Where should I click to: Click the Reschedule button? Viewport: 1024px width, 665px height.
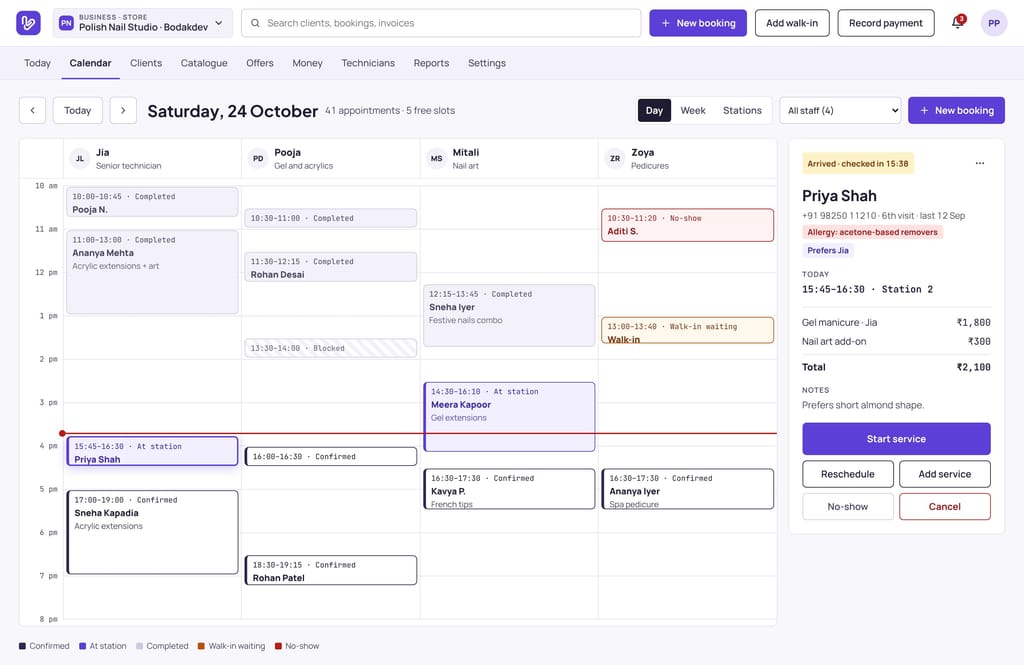pyautogui.click(x=848, y=474)
